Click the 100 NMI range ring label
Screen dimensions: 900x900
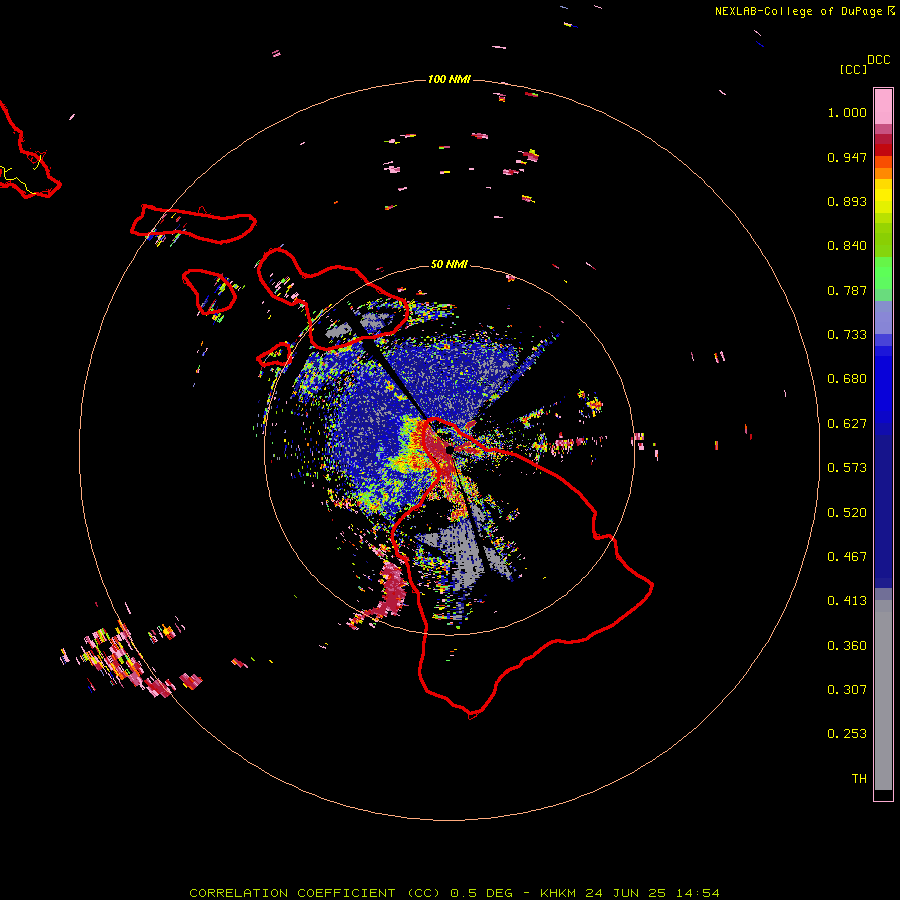click(x=449, y=79)
